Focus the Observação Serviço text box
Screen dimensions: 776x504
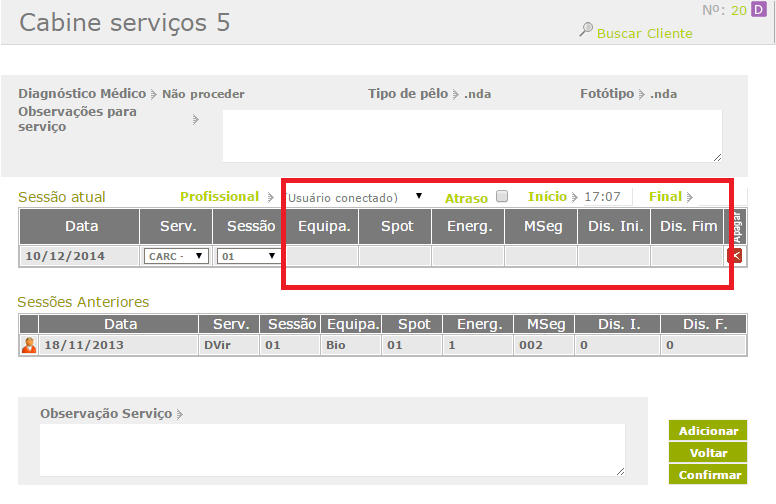pos(332,449)
